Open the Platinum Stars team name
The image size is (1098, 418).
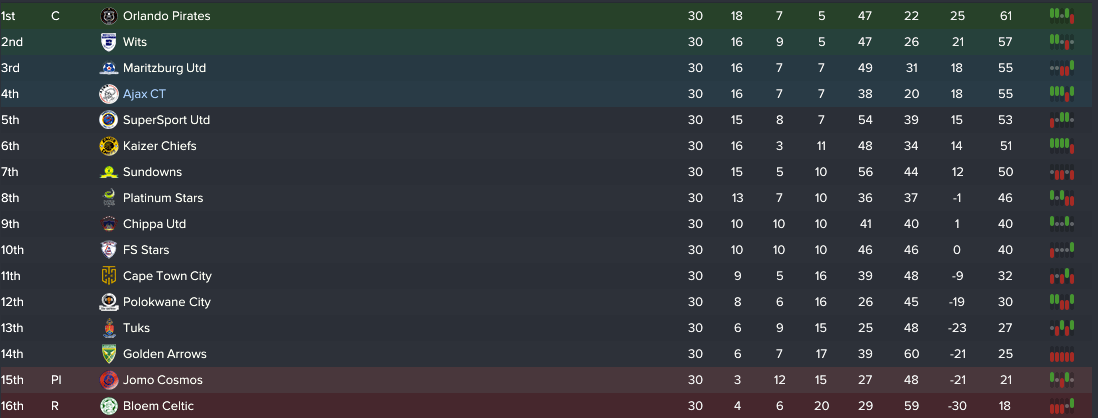pos(162,197)
